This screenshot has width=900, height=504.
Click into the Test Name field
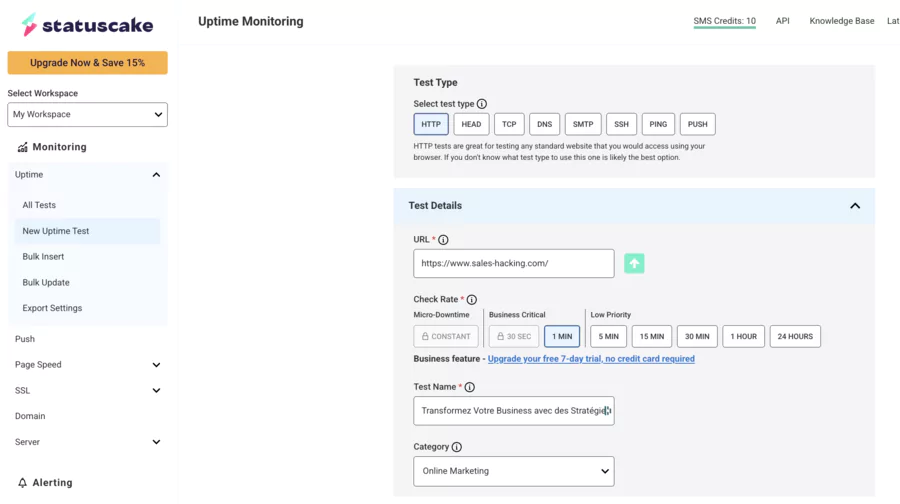point(514,411)
